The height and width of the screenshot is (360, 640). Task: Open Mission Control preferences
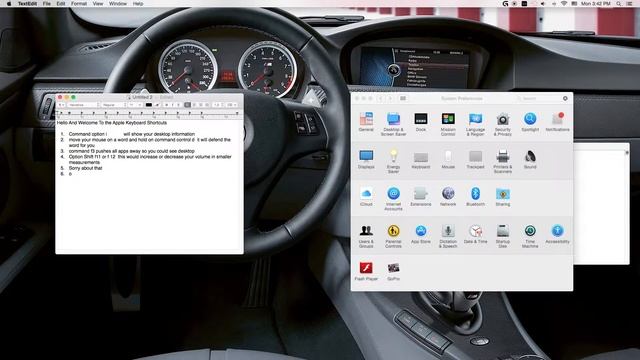[x=448, y=124]
